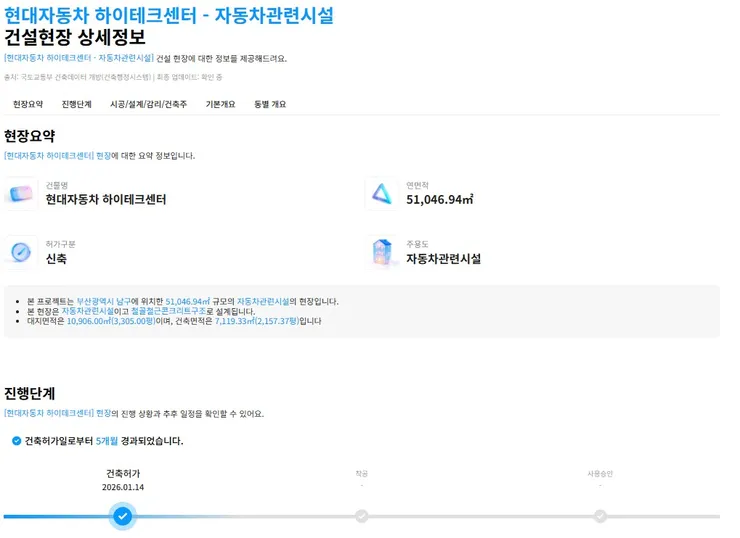Click the 철골철근콘크리트구조 structure link
The width and height of the screenshot is (740, 538).
(x=168, y=311)
